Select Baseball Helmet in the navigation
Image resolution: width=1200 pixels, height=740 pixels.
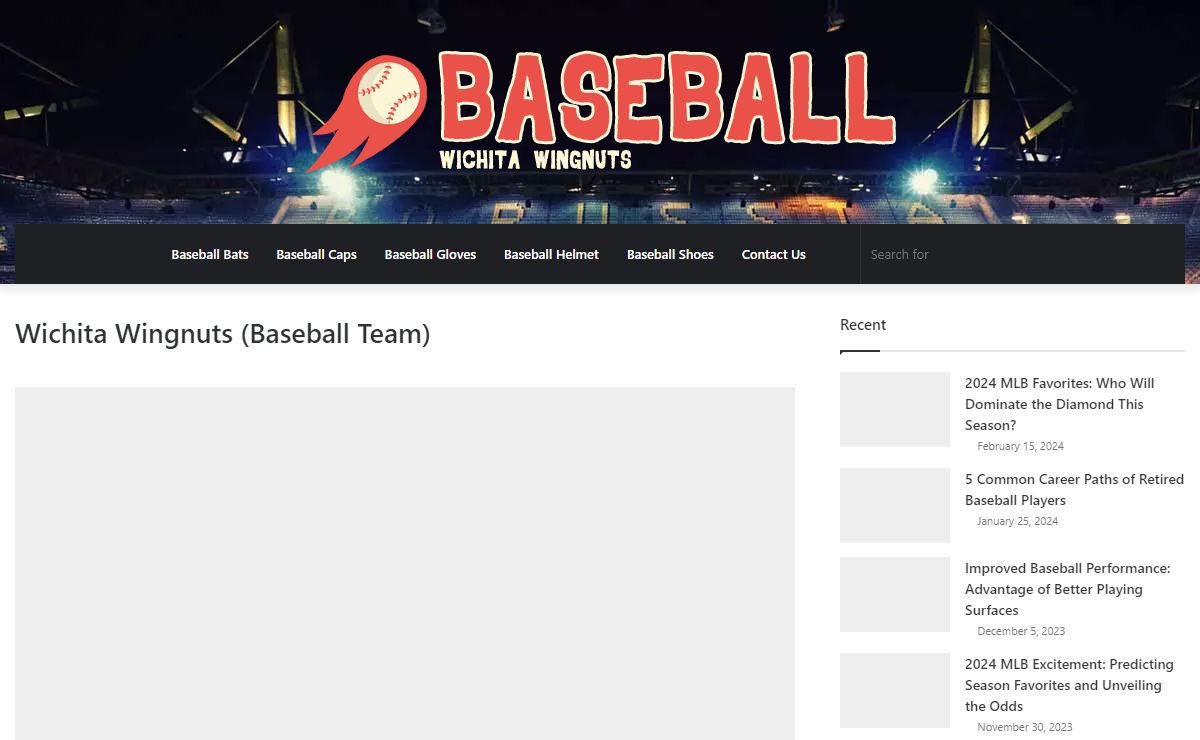click(x=551, y=254)
